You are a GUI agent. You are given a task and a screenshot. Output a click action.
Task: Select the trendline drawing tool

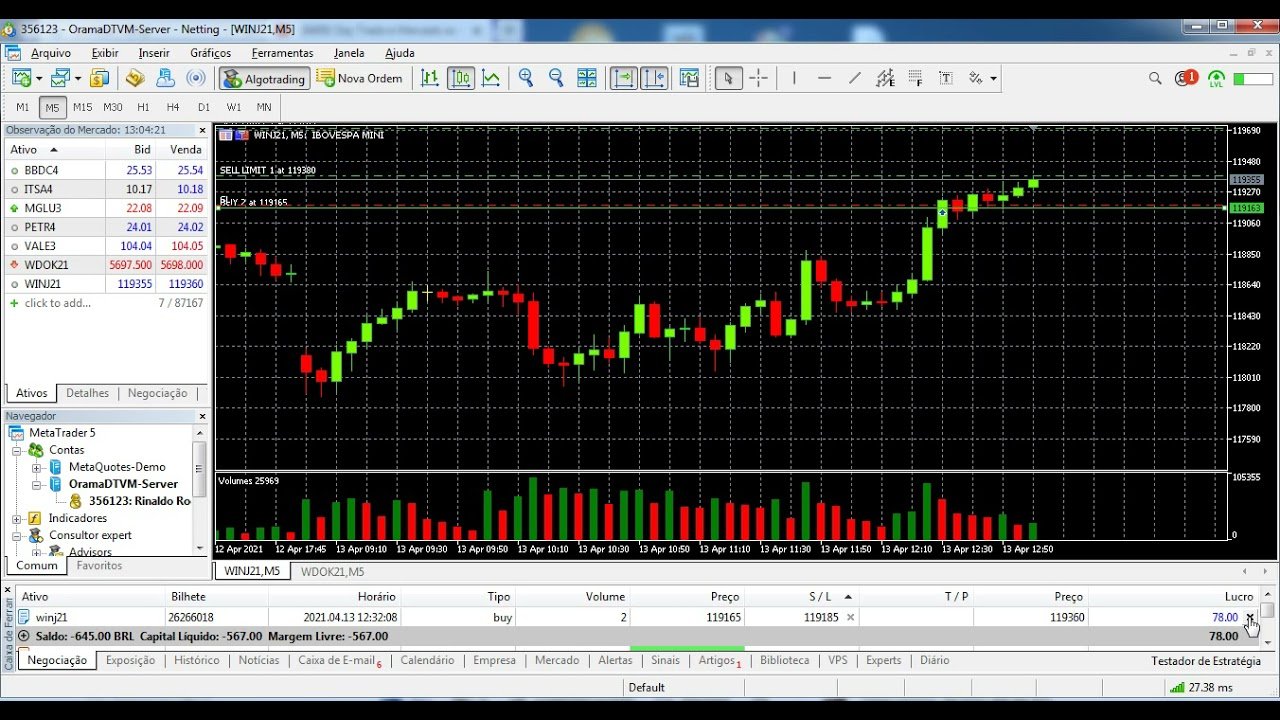click(x=854, y=78)
